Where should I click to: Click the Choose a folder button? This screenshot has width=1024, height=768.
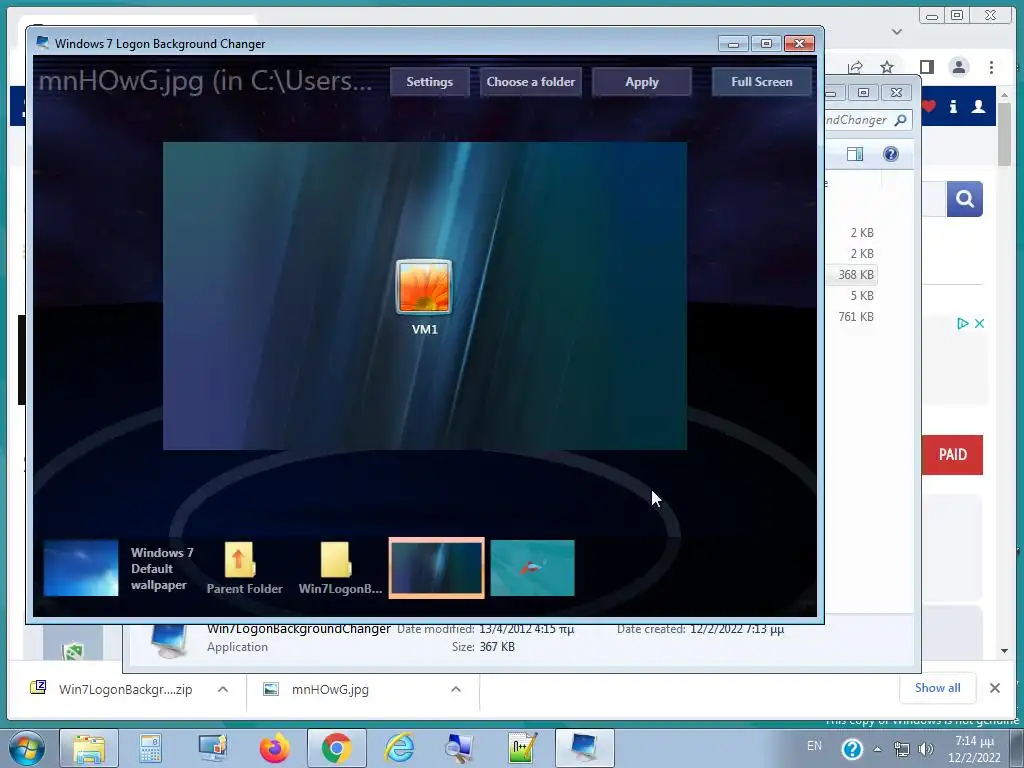point(530,82)
